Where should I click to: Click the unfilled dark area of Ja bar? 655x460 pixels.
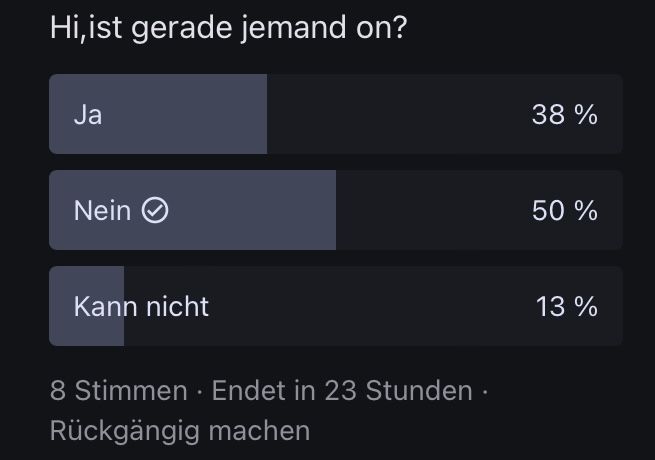400,114
